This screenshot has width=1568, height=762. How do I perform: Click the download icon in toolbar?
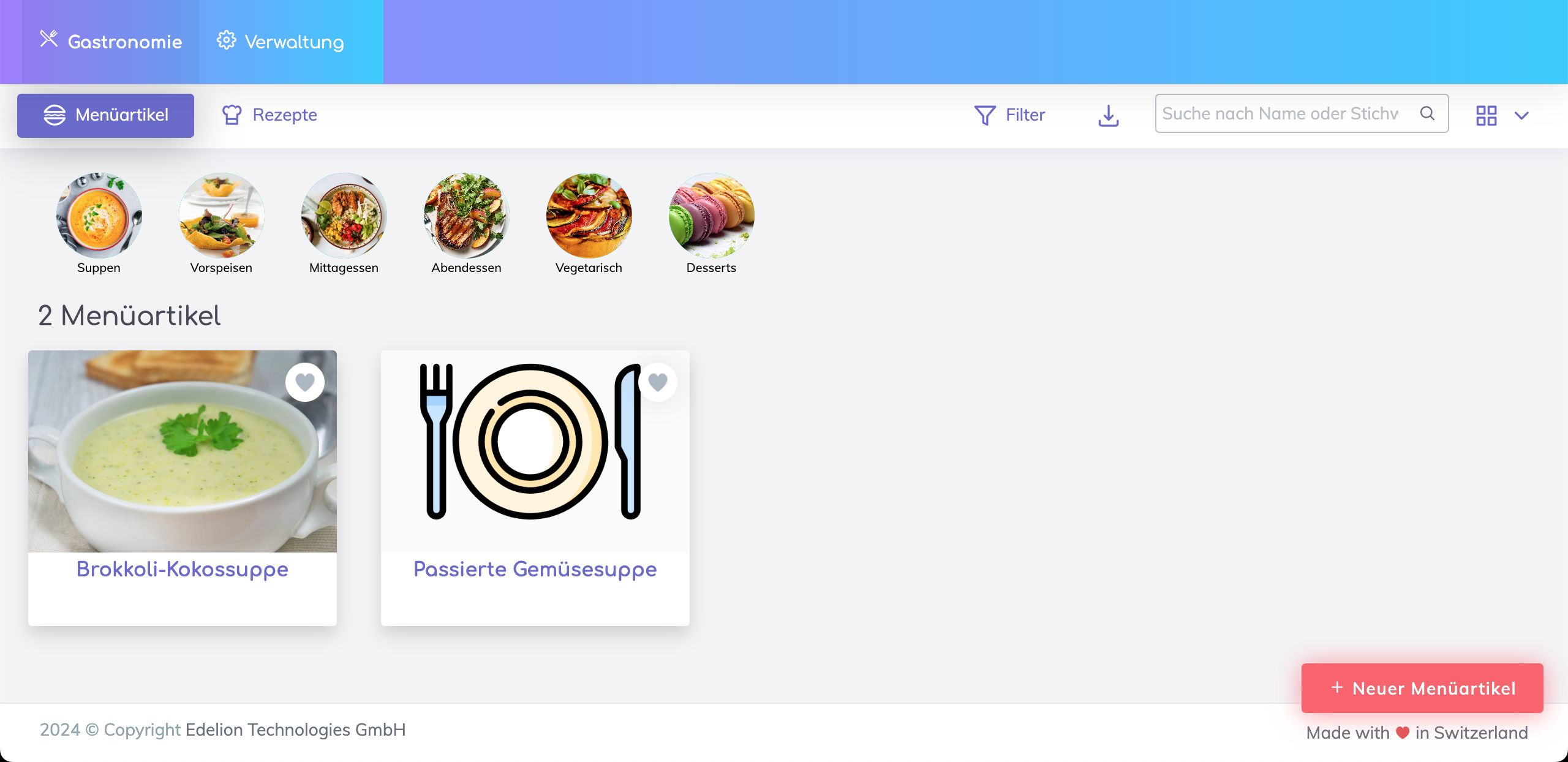tap(1108, 115)
